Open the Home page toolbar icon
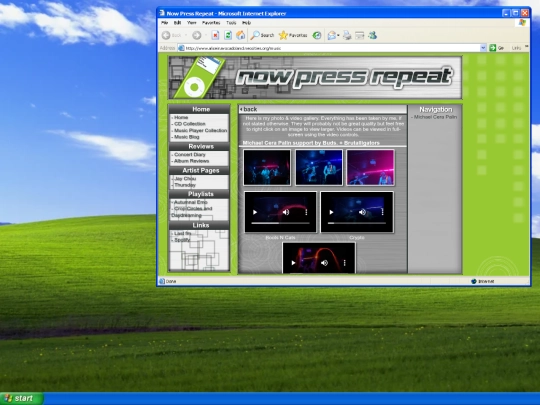Screen dimensions: 540x405 click(x=240, y=35)
